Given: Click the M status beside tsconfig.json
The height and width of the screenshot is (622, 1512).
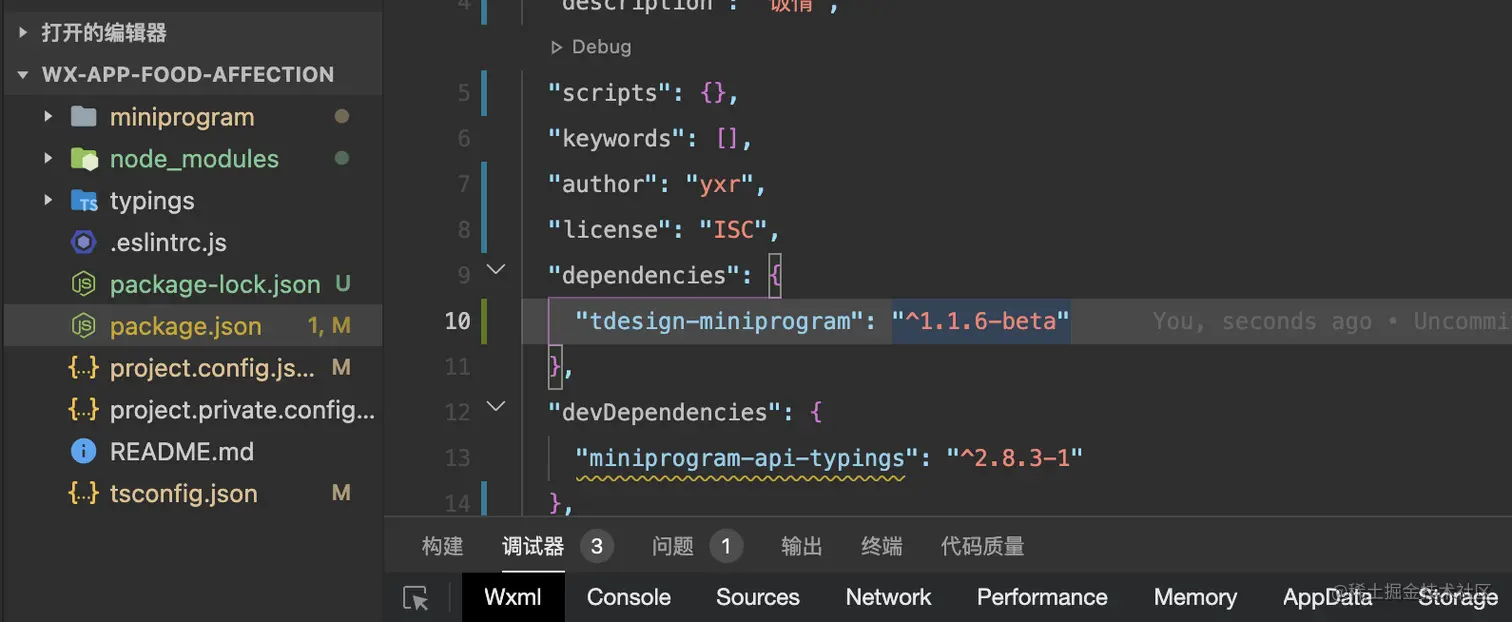Looking at the screenshot, I should [341, 493].
